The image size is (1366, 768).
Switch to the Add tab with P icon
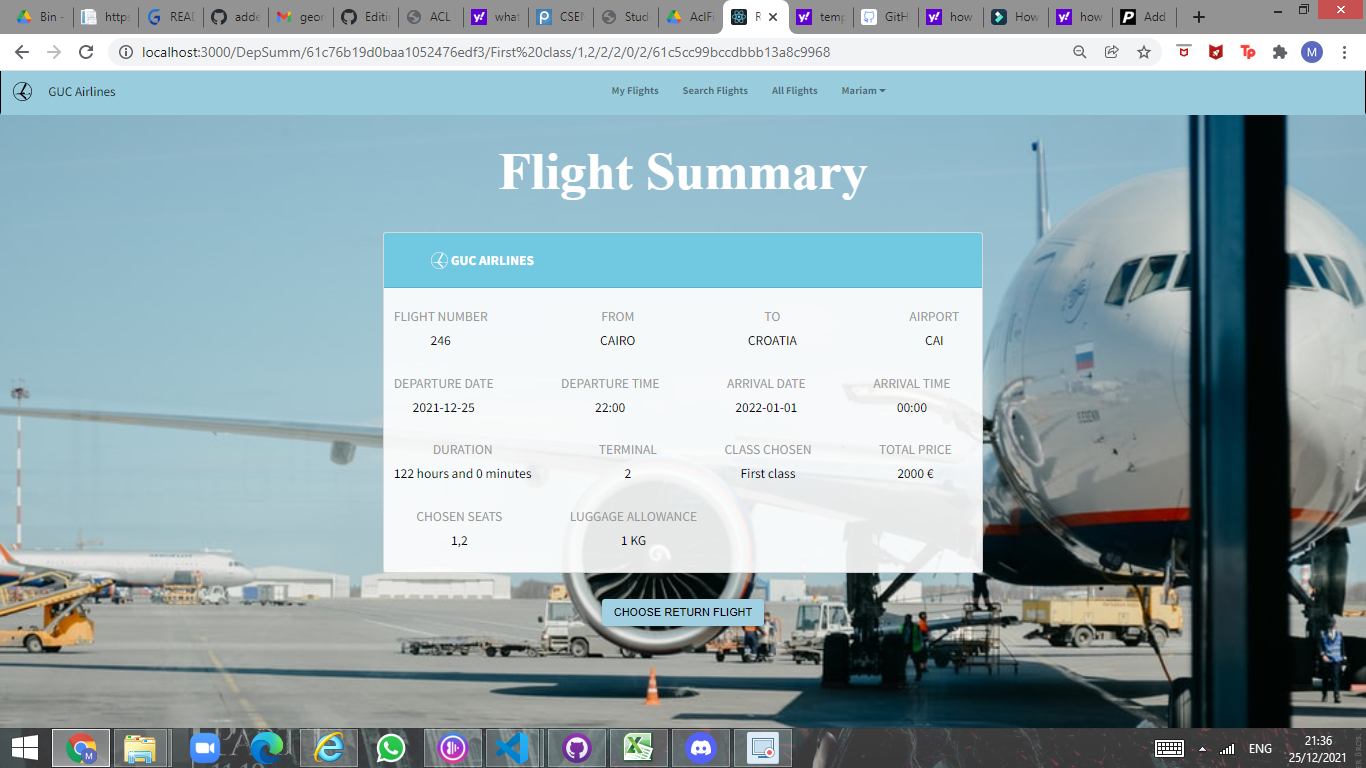coord(1144,17)
